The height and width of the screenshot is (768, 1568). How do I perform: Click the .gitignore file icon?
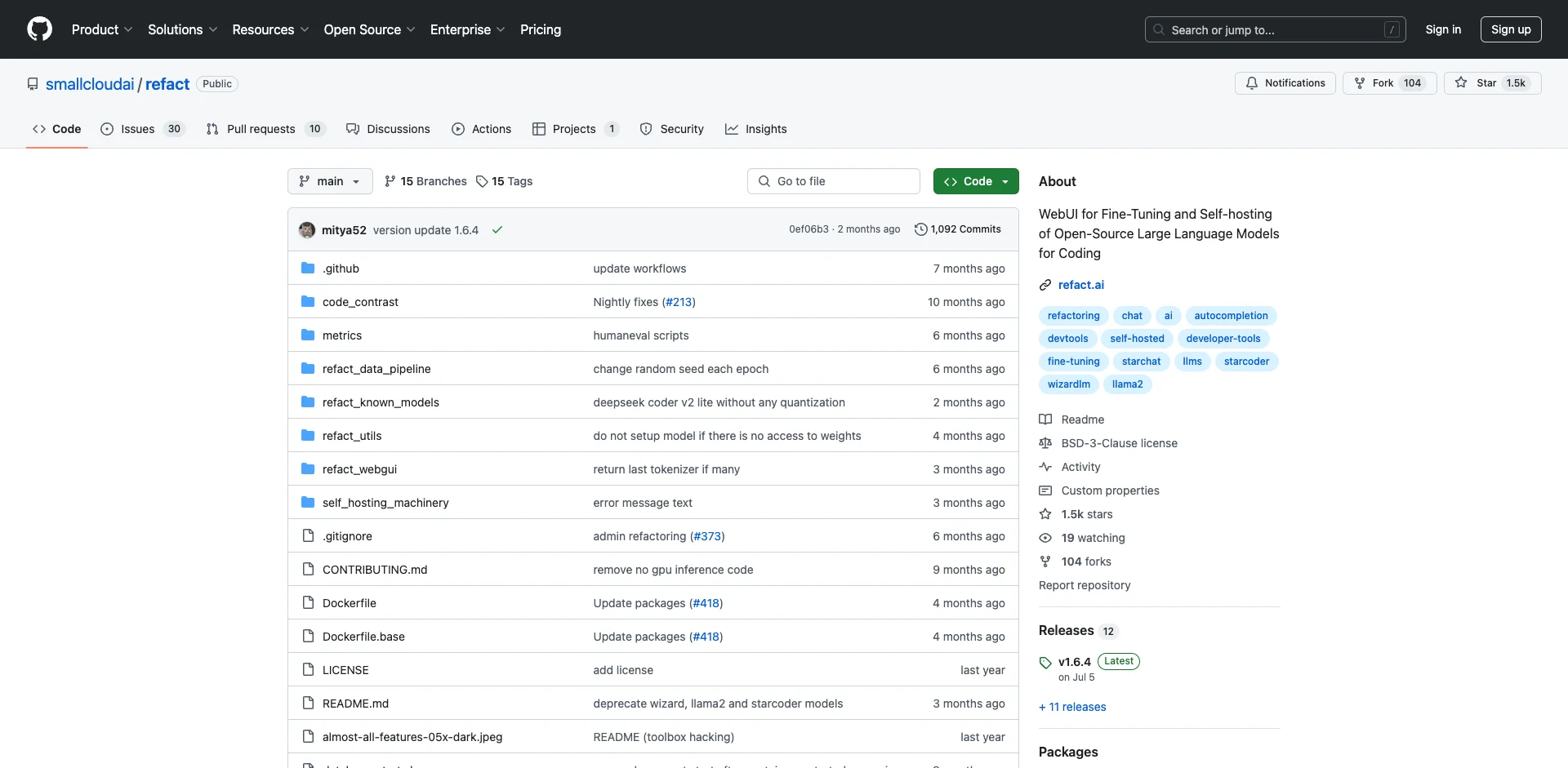308,536
